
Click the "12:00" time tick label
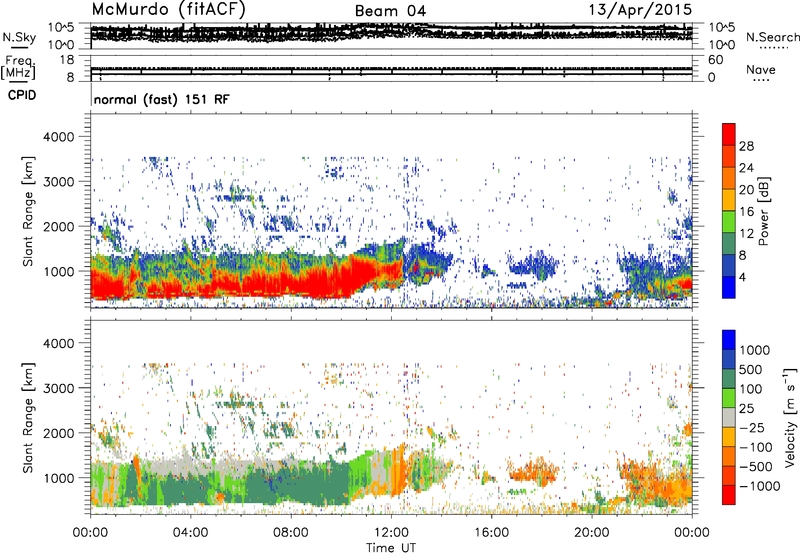(391, 533)
